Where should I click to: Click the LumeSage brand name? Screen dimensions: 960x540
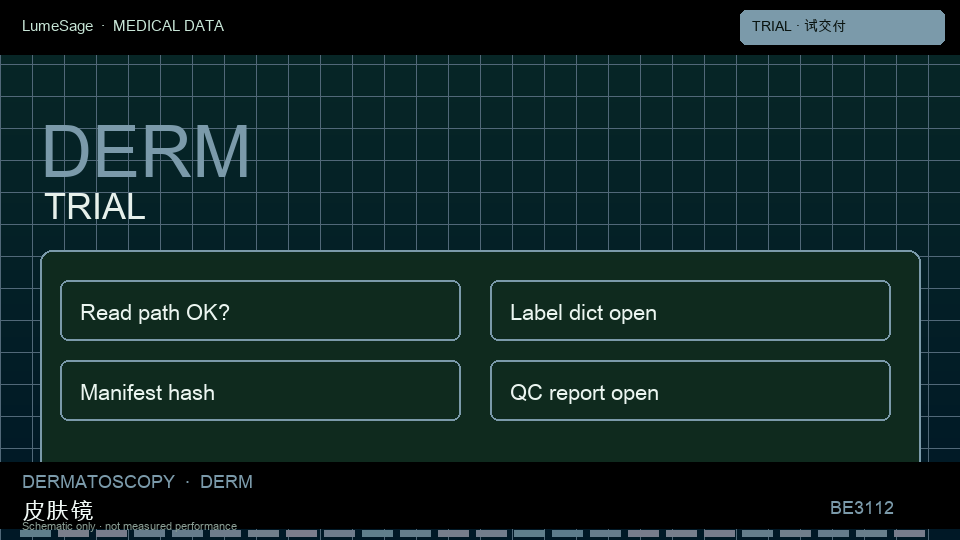[58, 26]
